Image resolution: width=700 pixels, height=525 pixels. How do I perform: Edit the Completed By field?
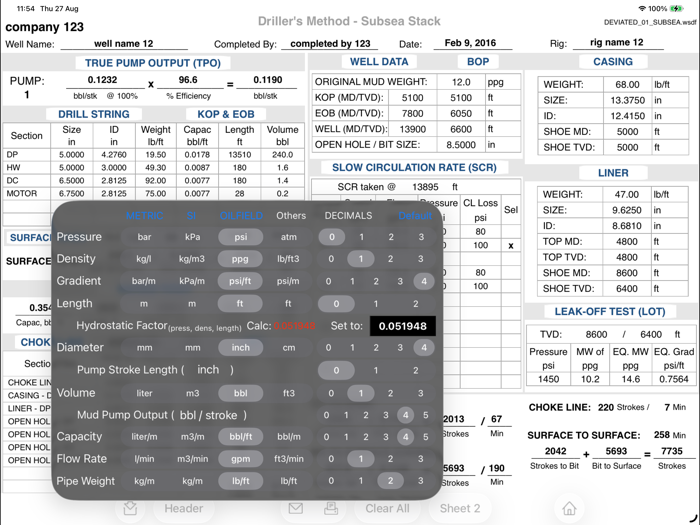[330, 44]
